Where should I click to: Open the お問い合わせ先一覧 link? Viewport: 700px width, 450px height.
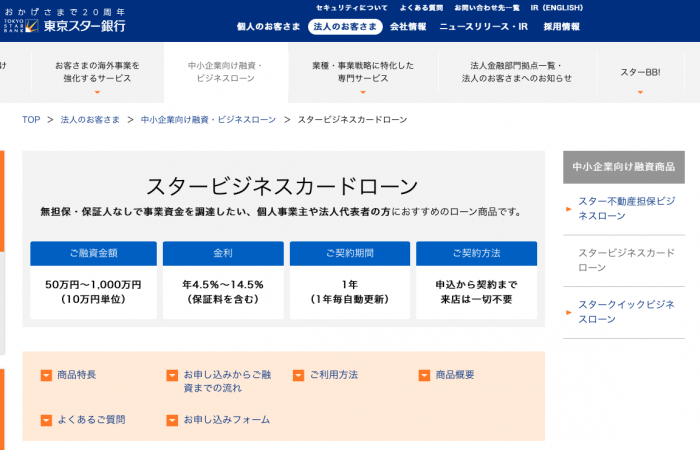pos(487,8)
